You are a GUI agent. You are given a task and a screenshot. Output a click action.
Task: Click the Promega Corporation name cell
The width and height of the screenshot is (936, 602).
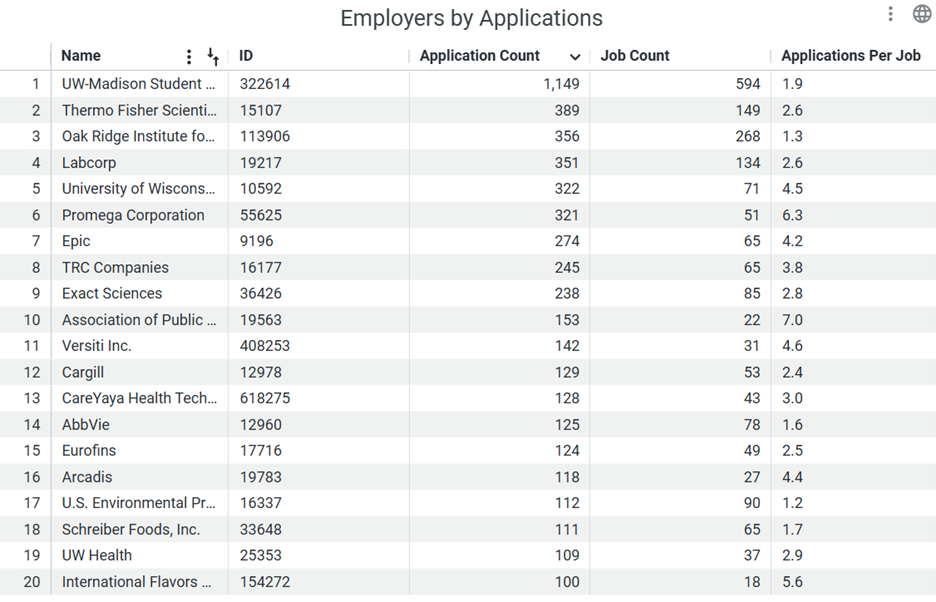point(133,215)
